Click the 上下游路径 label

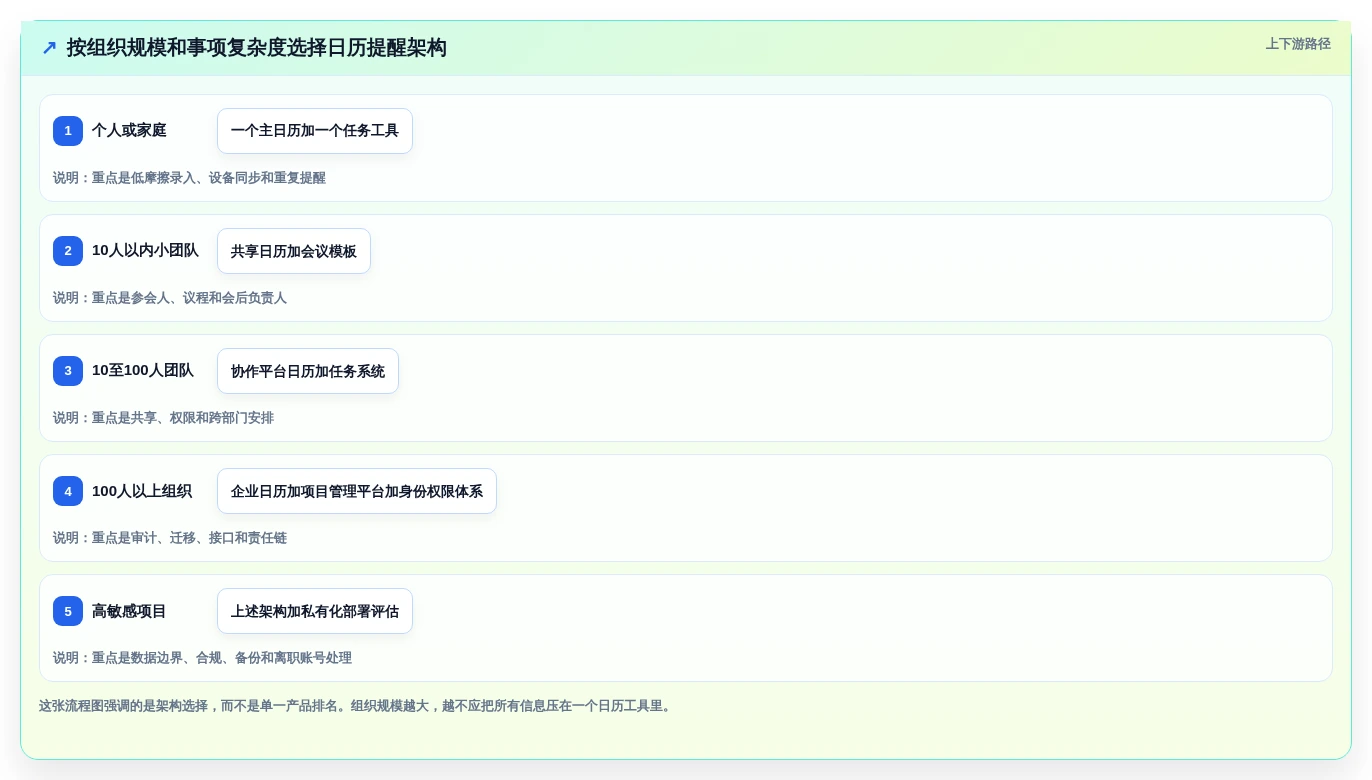pyautogui.click(x=1298, y=44)
